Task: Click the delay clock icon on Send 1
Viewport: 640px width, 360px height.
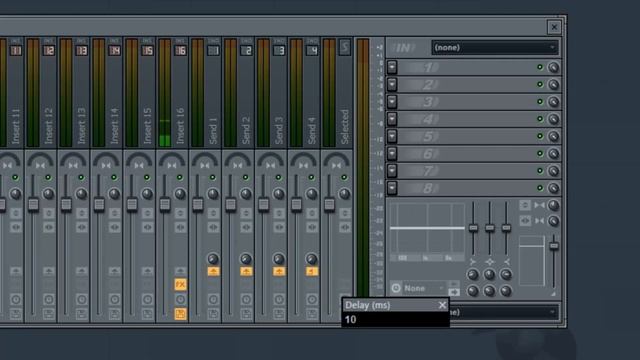Action: [213, 300]
